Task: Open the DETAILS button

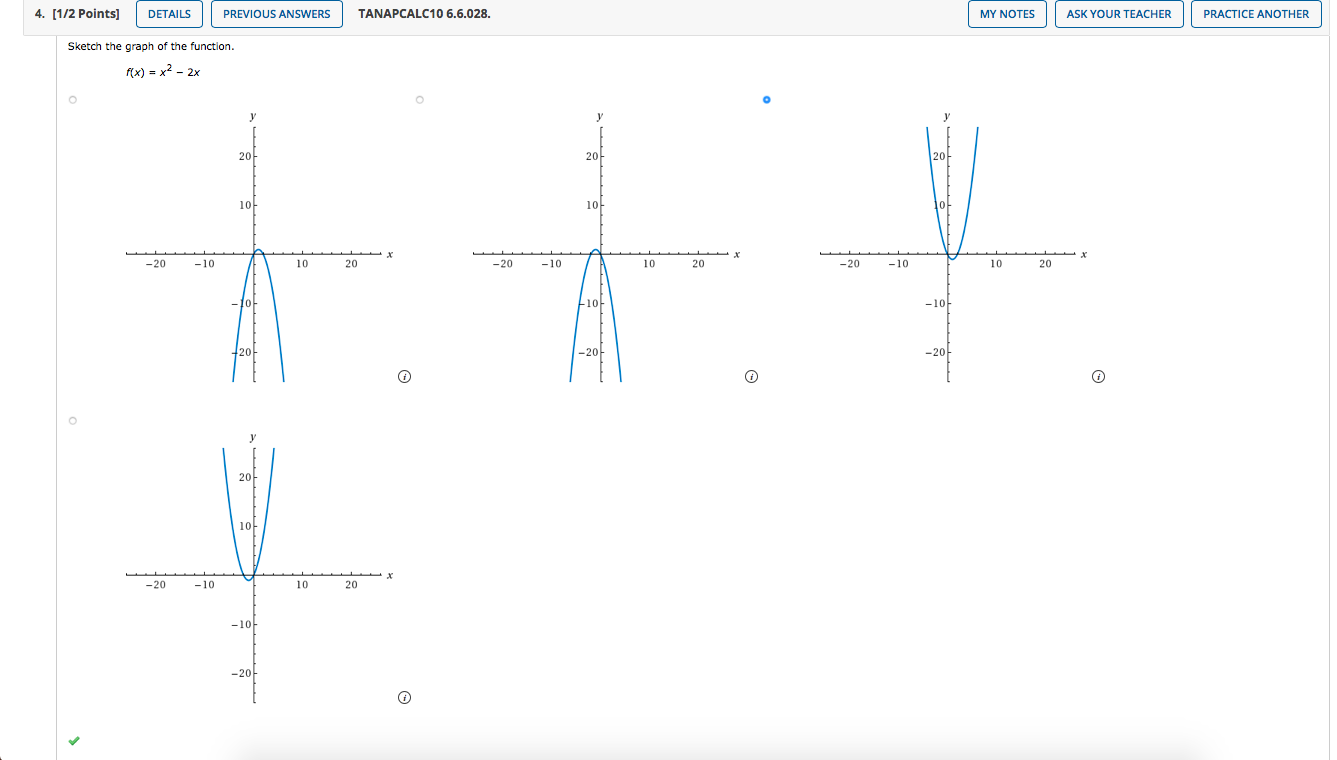Action: (169, 14)
